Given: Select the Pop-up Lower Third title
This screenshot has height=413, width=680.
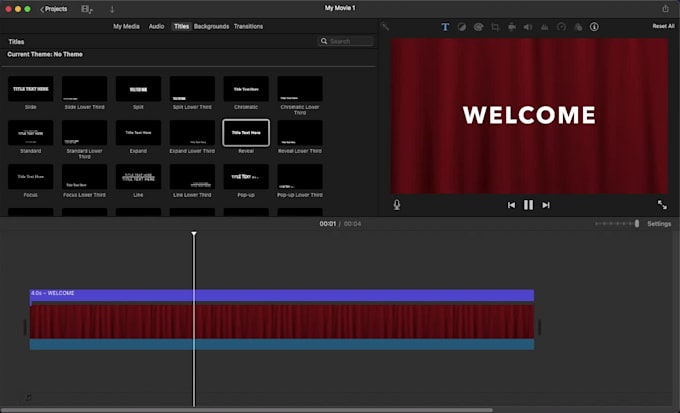Looking at the screenshot, I should point(300,177).
